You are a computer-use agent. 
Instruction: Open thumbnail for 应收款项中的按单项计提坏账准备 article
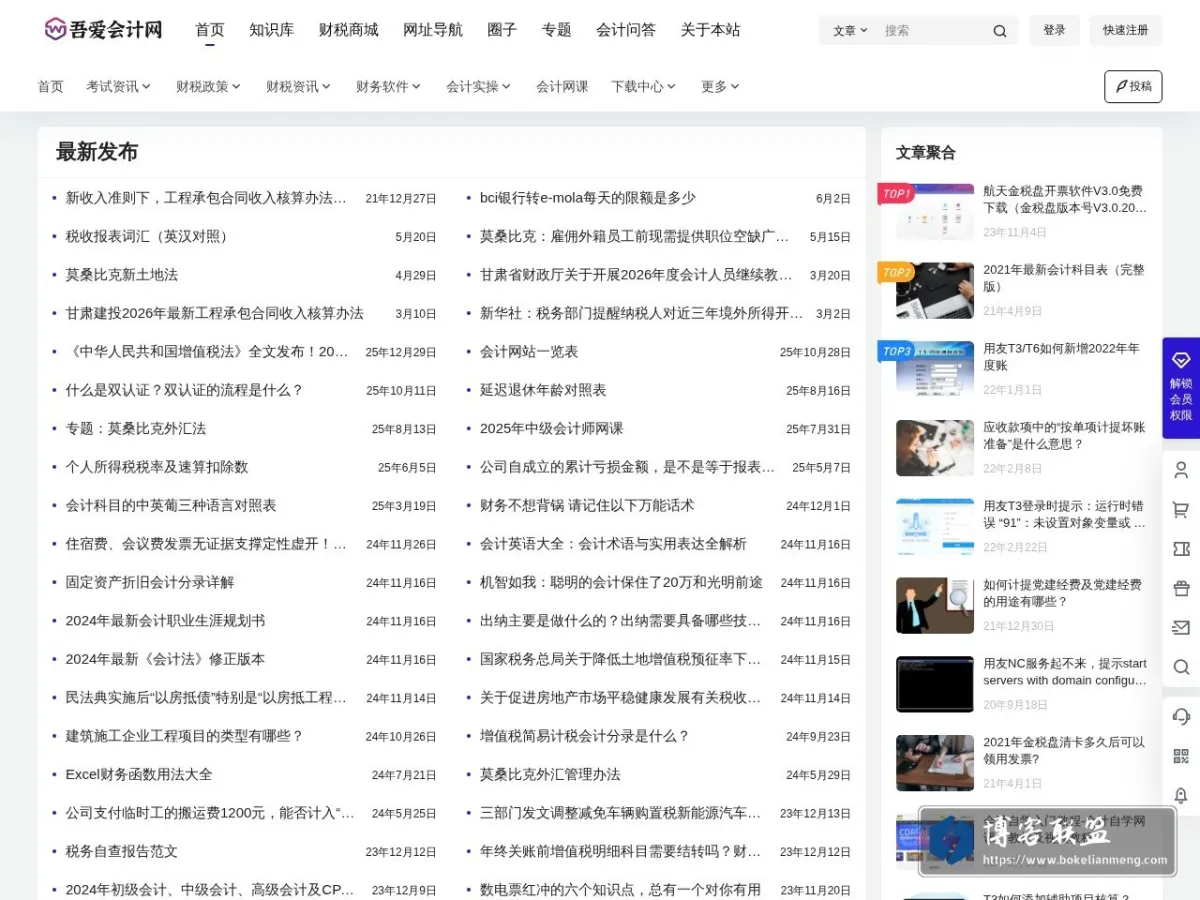tap(935, 448)
